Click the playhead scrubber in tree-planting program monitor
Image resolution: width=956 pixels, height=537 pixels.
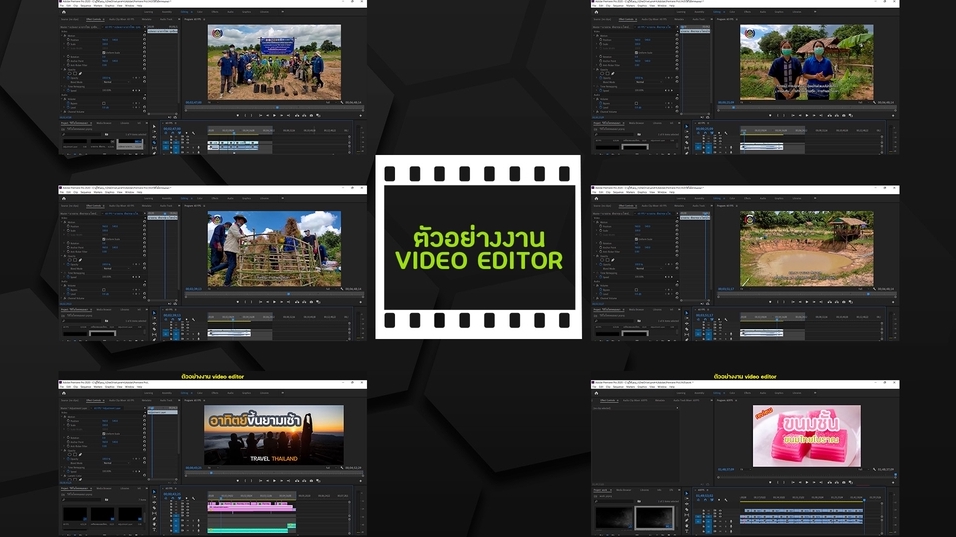277,107
